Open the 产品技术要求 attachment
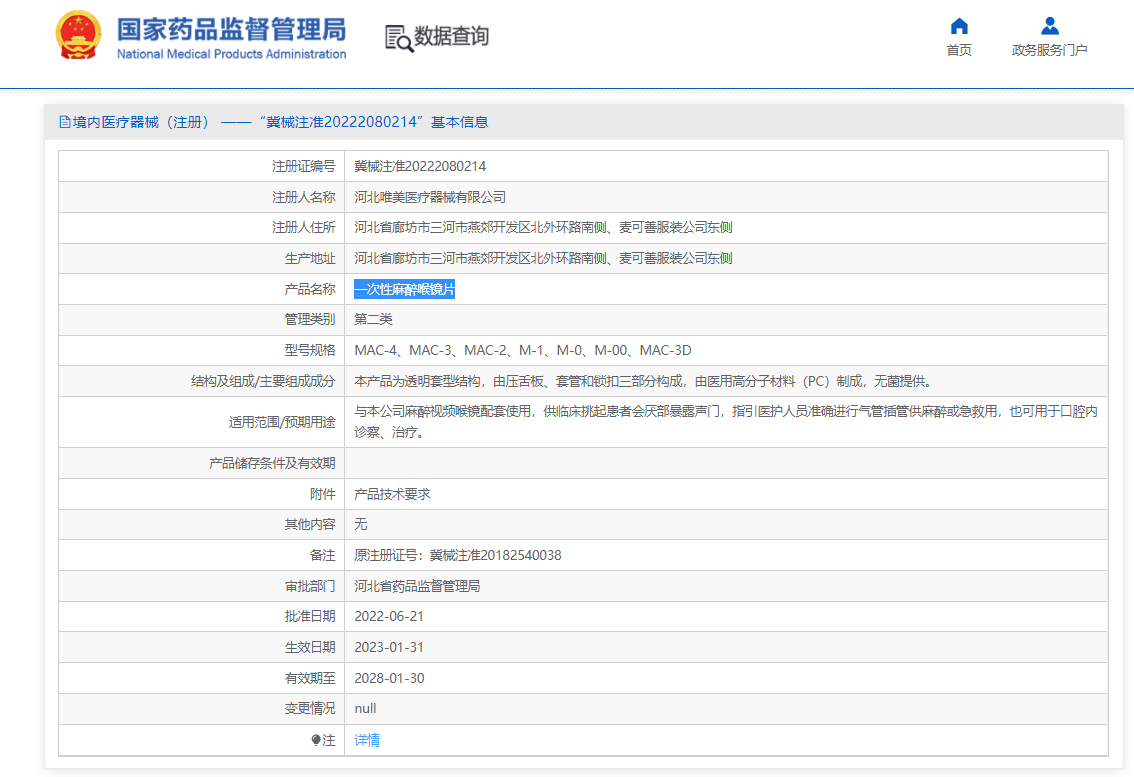This screenshot has height=777, width=1134. point(391,493)
